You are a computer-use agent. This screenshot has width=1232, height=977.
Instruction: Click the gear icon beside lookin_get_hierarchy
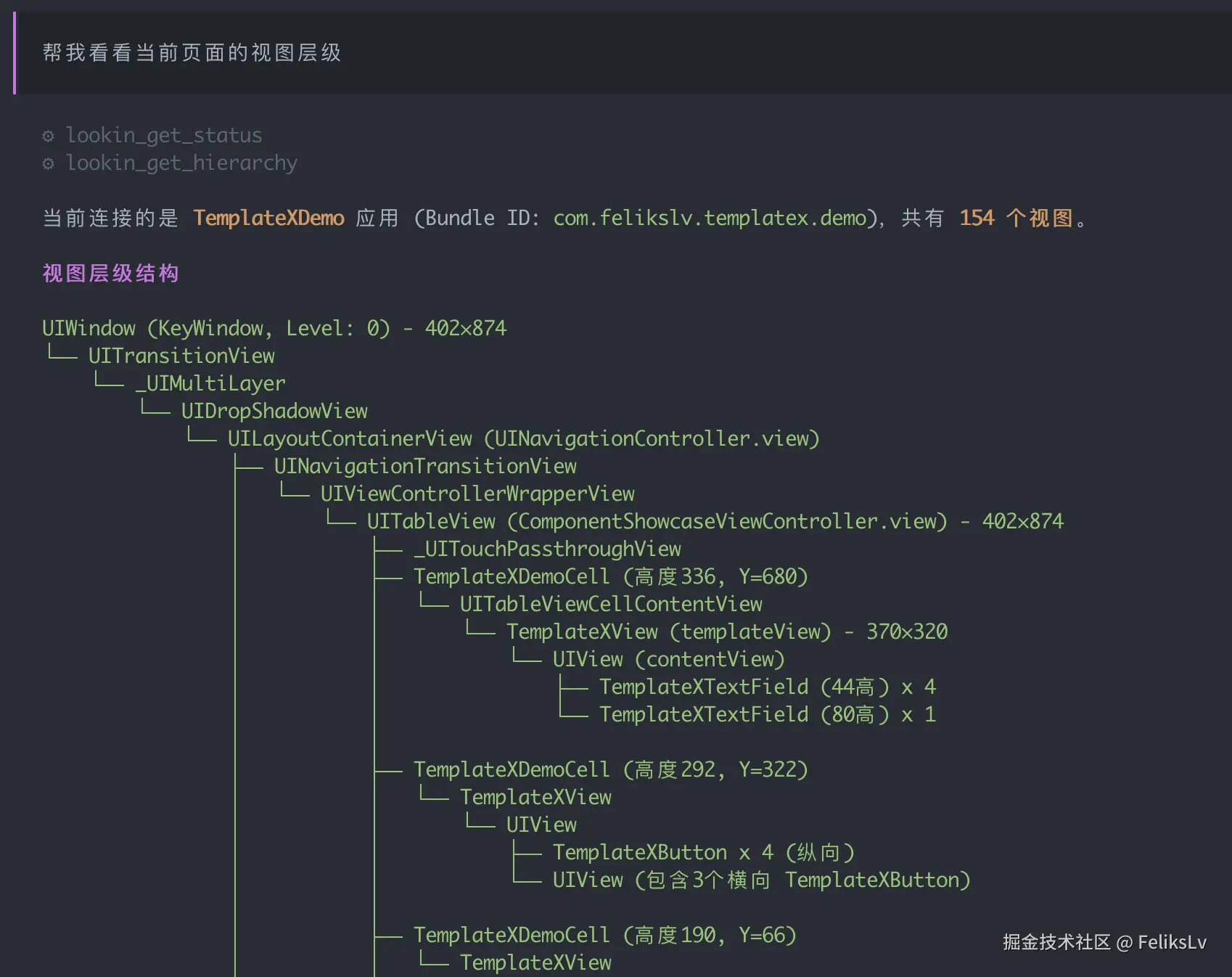[x=48, y=163]
